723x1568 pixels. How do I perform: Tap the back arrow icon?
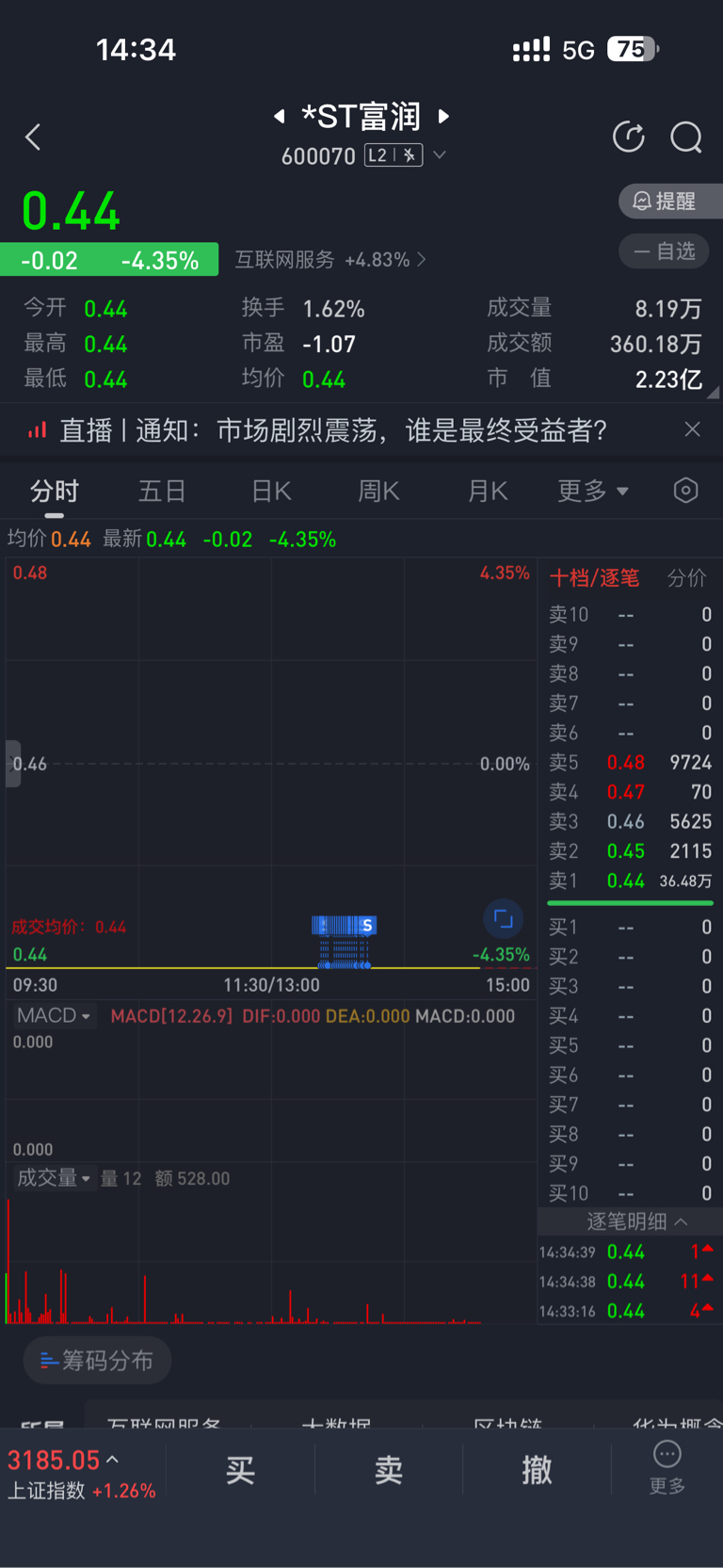click(33, 137)
